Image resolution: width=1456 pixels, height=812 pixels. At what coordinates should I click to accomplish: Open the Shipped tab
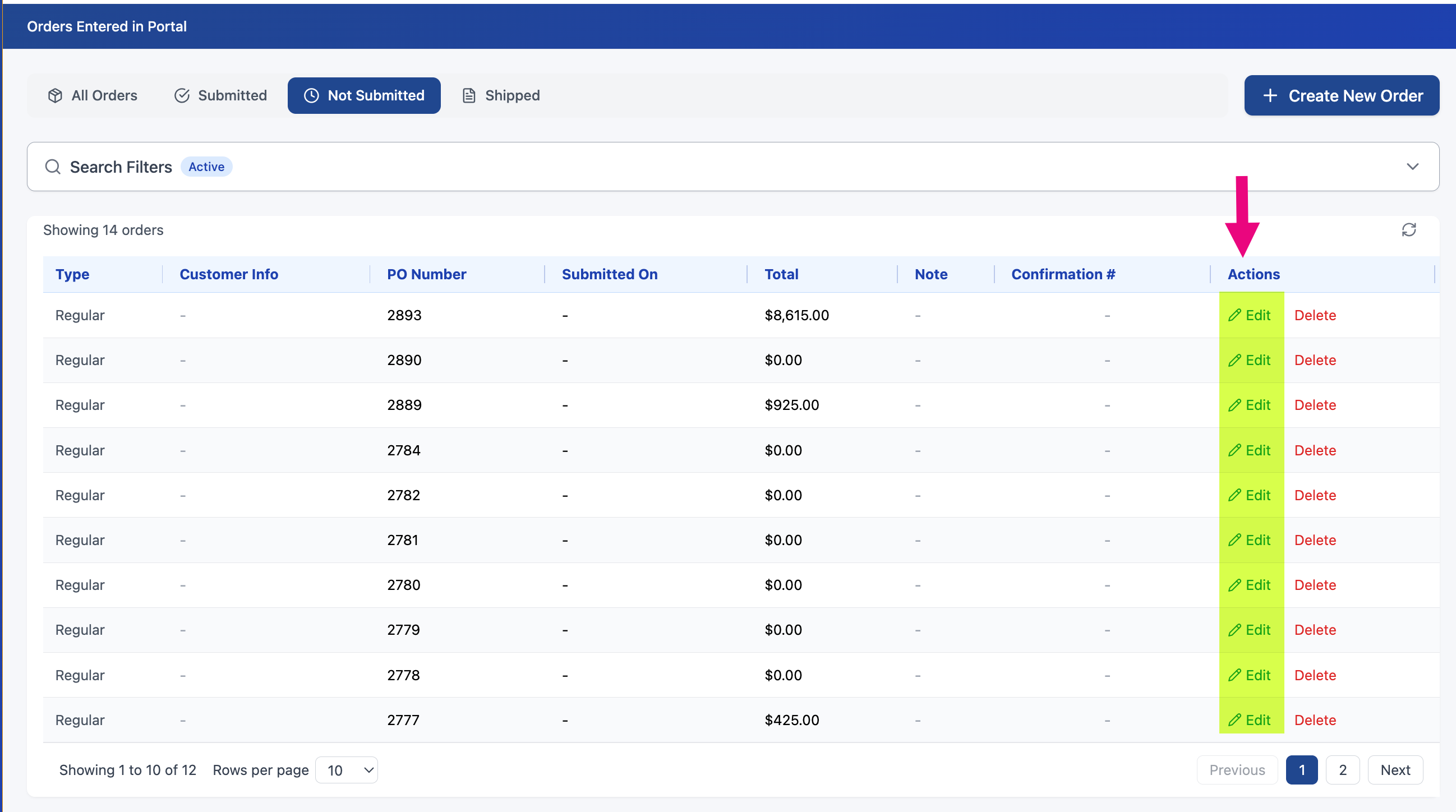coord(501,95)
